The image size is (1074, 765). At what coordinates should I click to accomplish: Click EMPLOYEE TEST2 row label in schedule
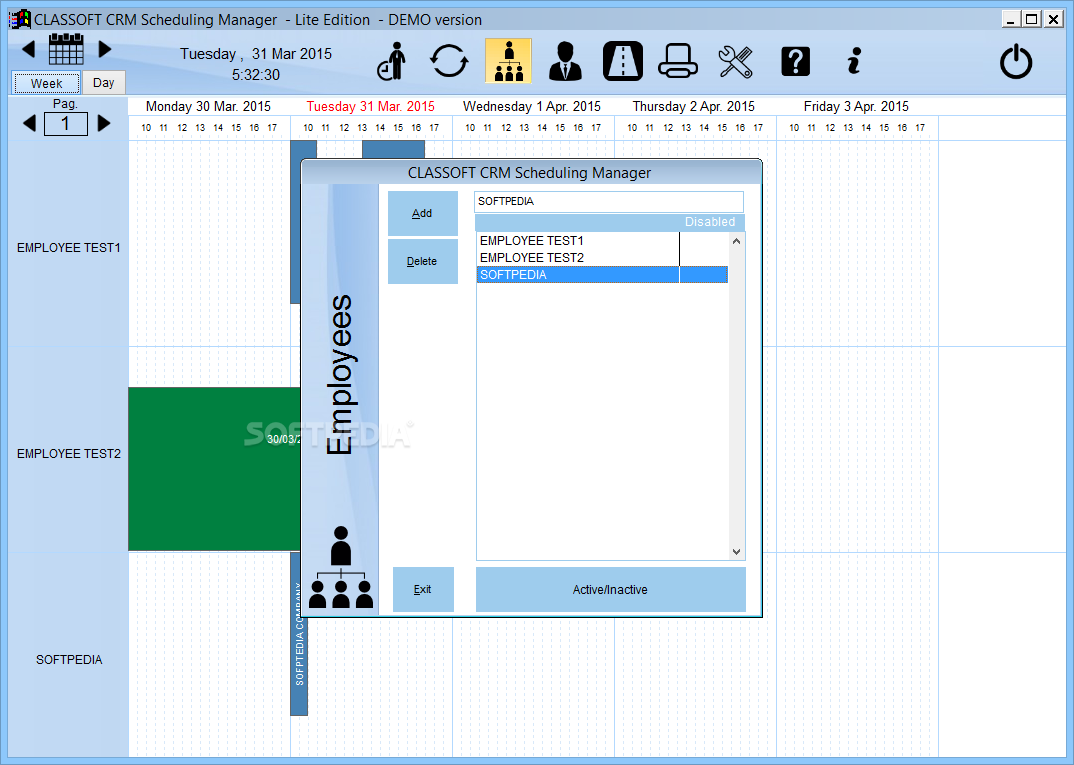[68, 454]
